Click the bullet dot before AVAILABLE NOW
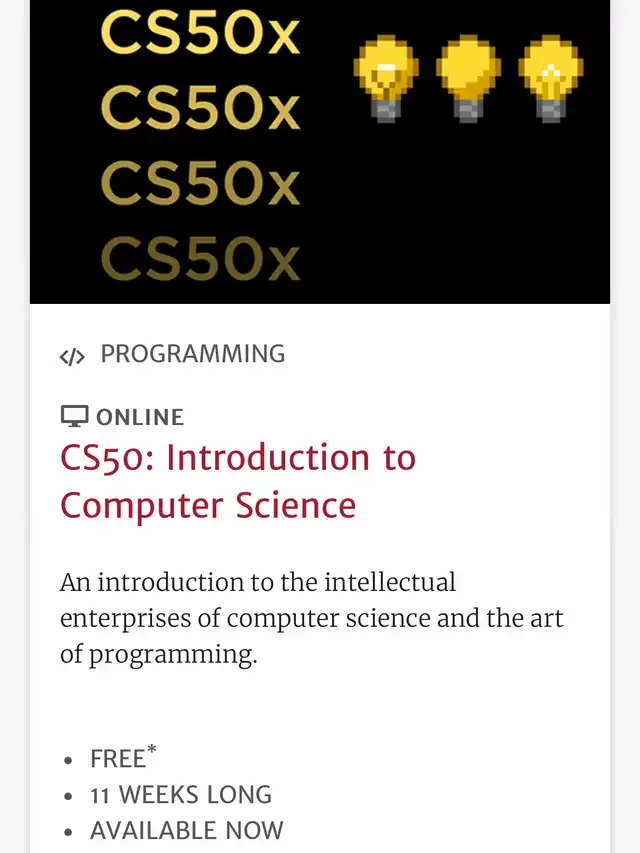The height and width of the screenshot is (853, 640). (x=68, y=833)
